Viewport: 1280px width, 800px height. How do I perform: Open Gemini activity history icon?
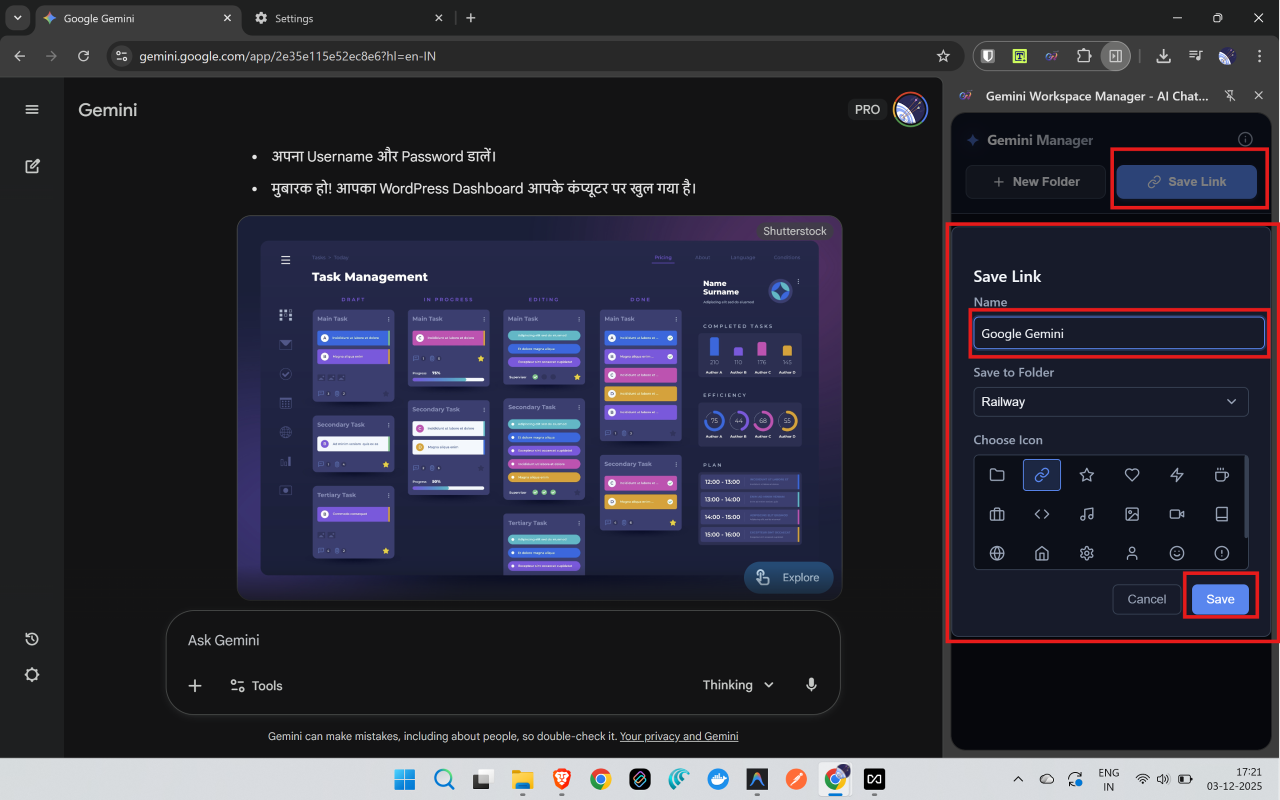pyautogui.click(x=32, y=639)
